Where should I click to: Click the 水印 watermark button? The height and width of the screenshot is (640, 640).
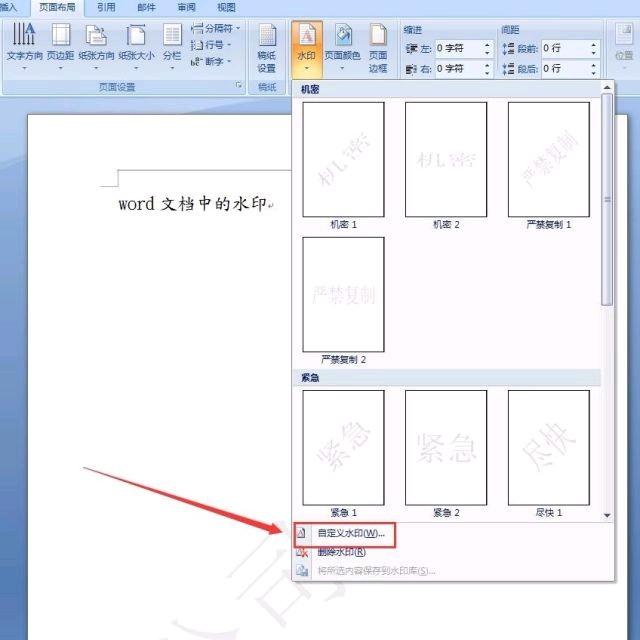click(307, 48)
